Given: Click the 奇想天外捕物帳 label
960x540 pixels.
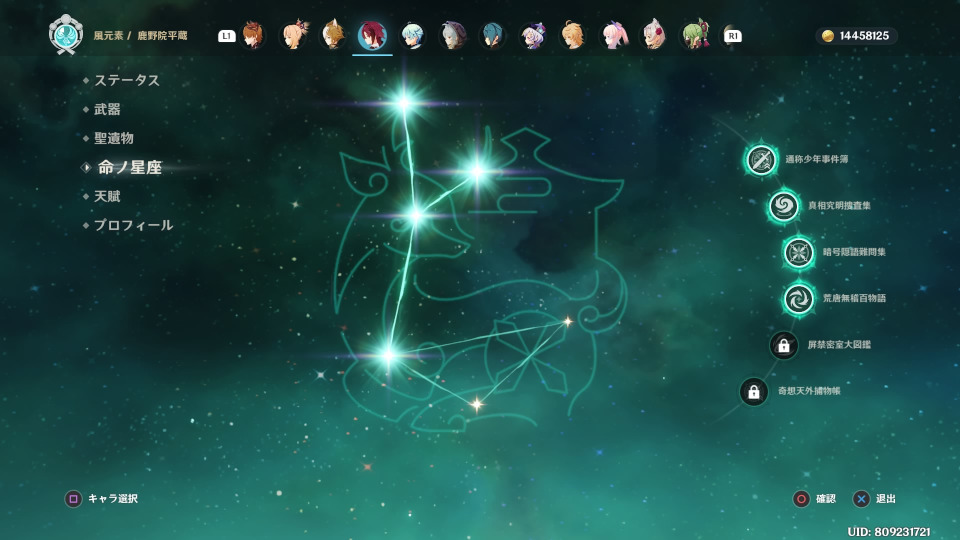Looking at the screenshot, I should tap(809, 391).
